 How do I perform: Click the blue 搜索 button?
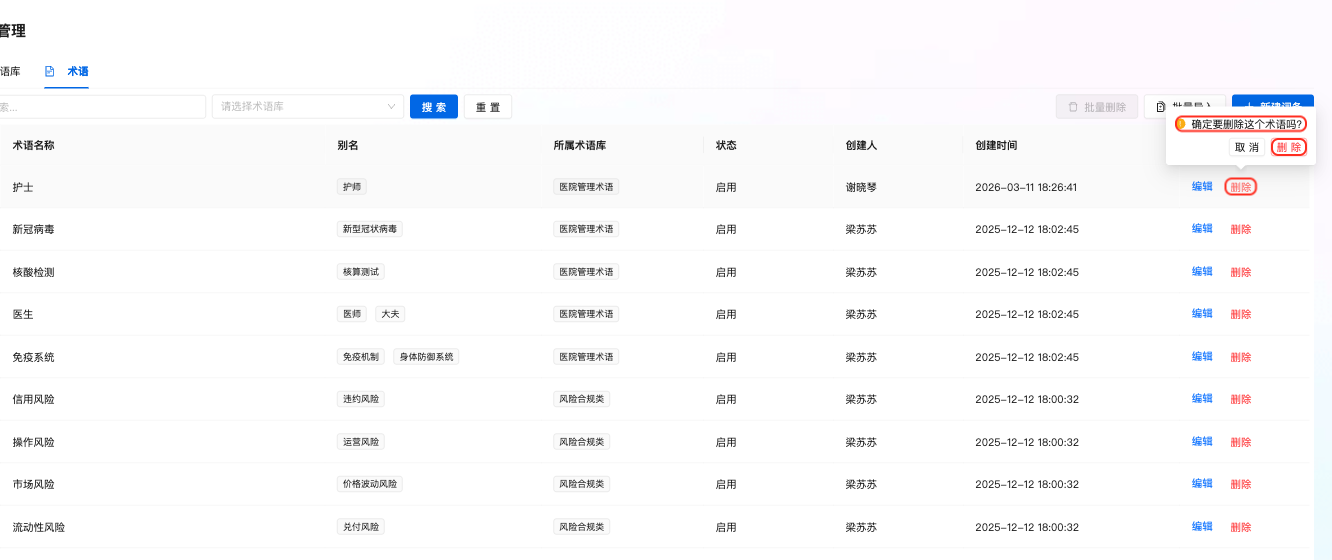434,107
